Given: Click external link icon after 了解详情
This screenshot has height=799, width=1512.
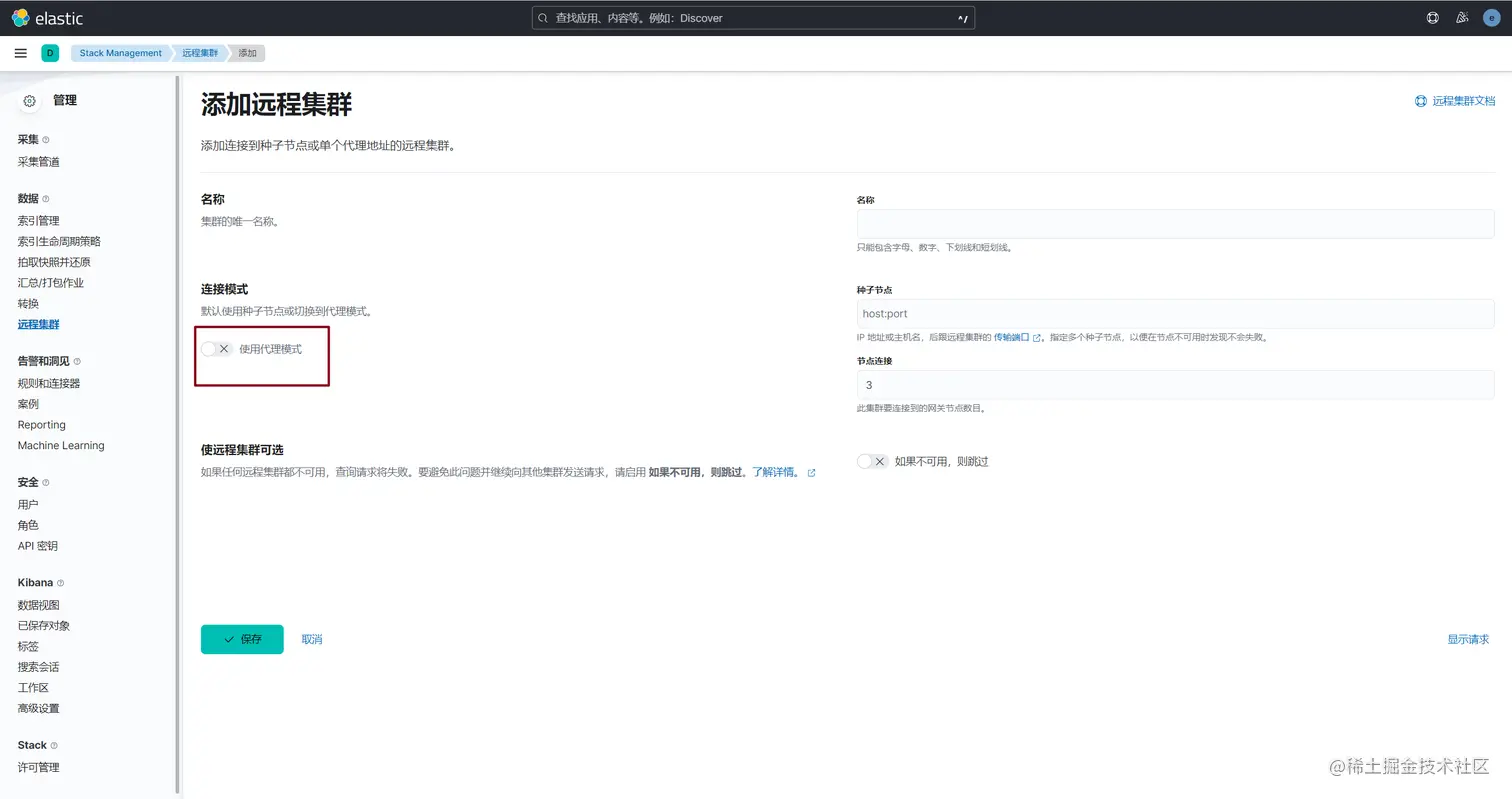Looking at the screenshot, I should 811,473.
